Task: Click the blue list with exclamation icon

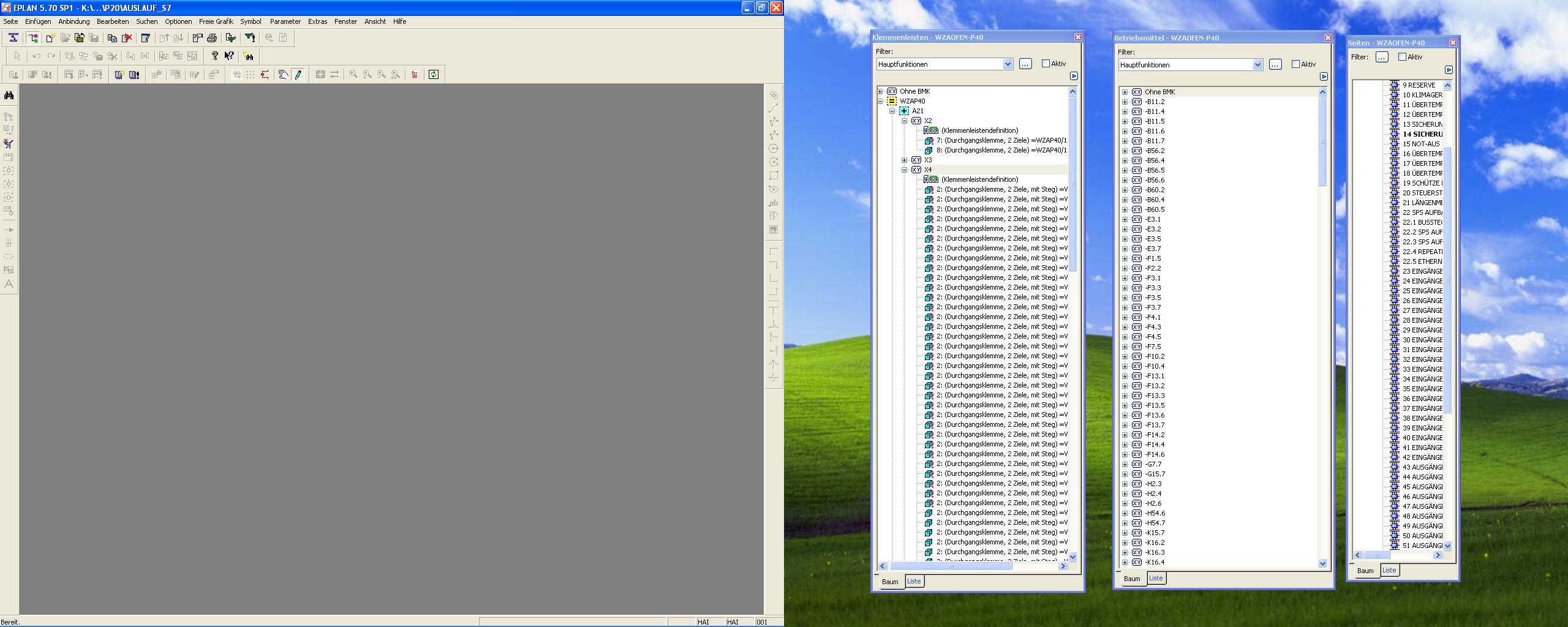Action: click(x=134, y=75)
